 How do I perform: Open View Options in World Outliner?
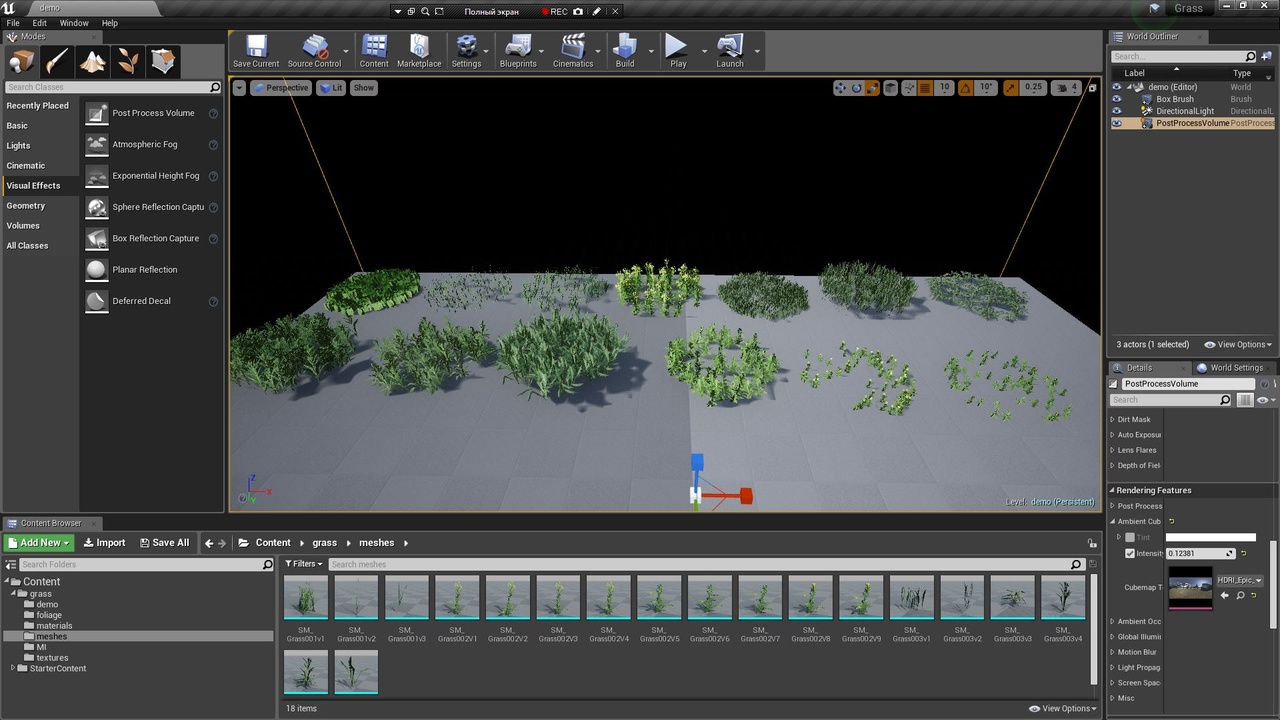click(1238, 345)
